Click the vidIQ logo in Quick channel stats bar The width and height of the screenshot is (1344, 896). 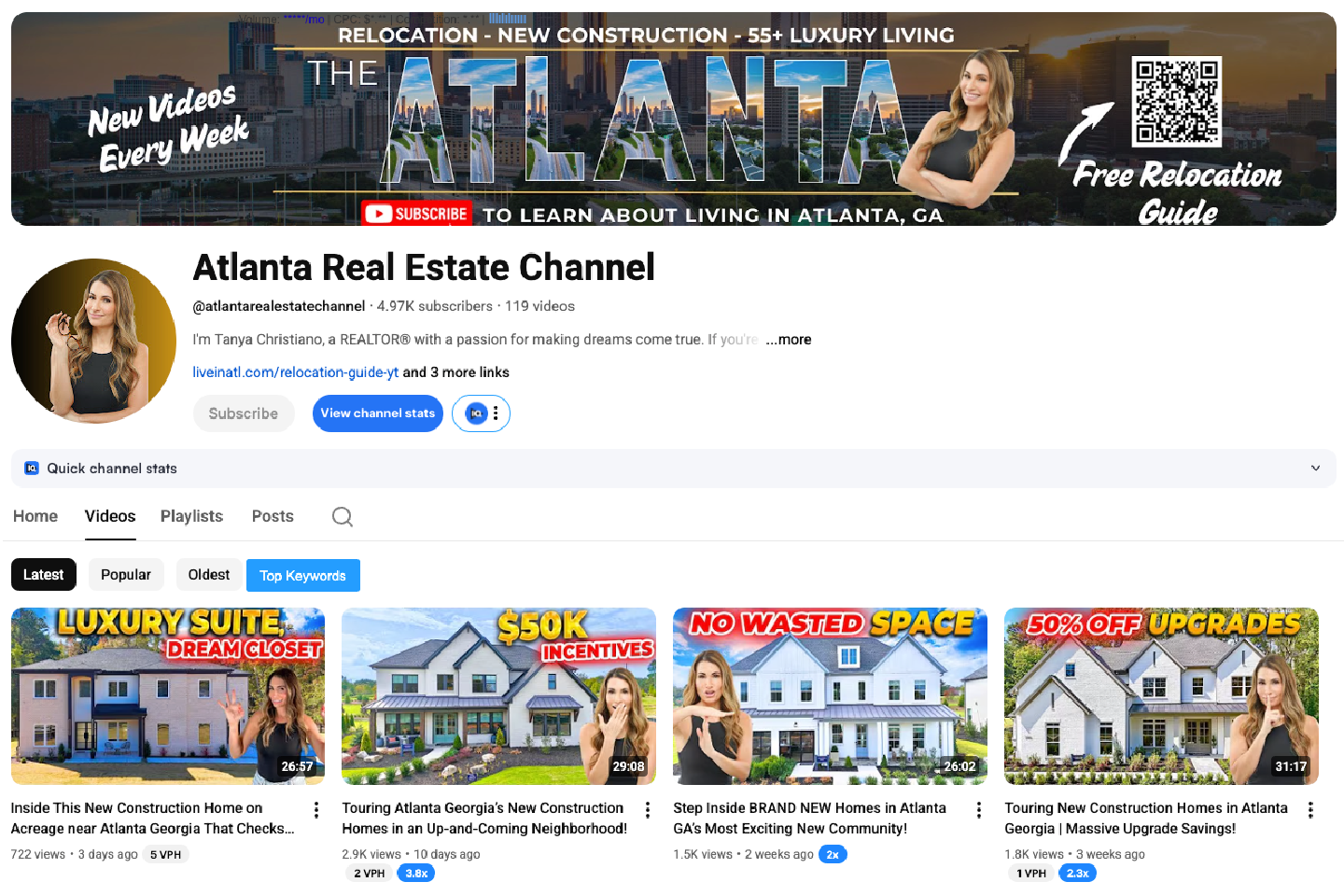coord(32,469)
